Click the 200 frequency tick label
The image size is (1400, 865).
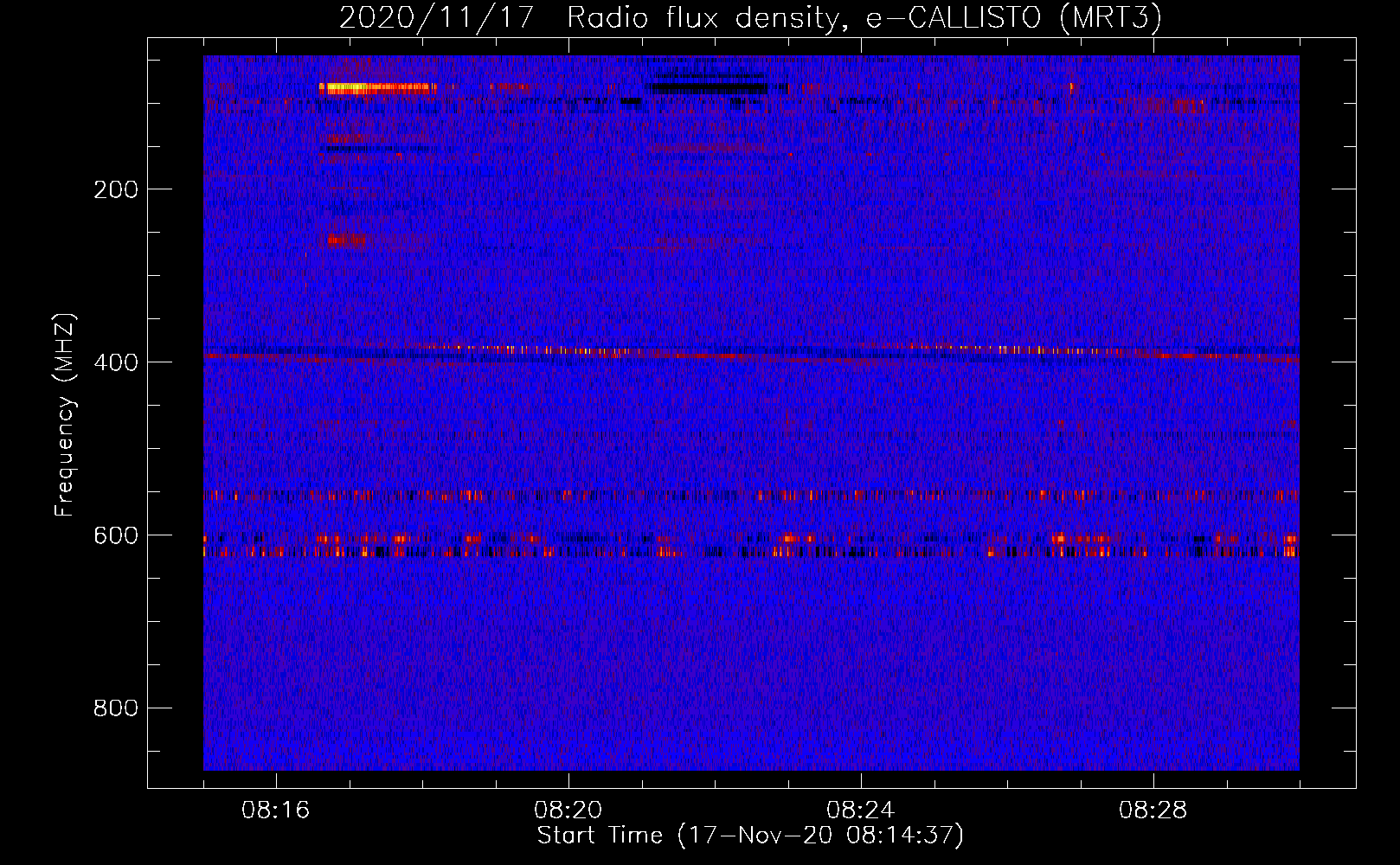[x=116, y=189]
